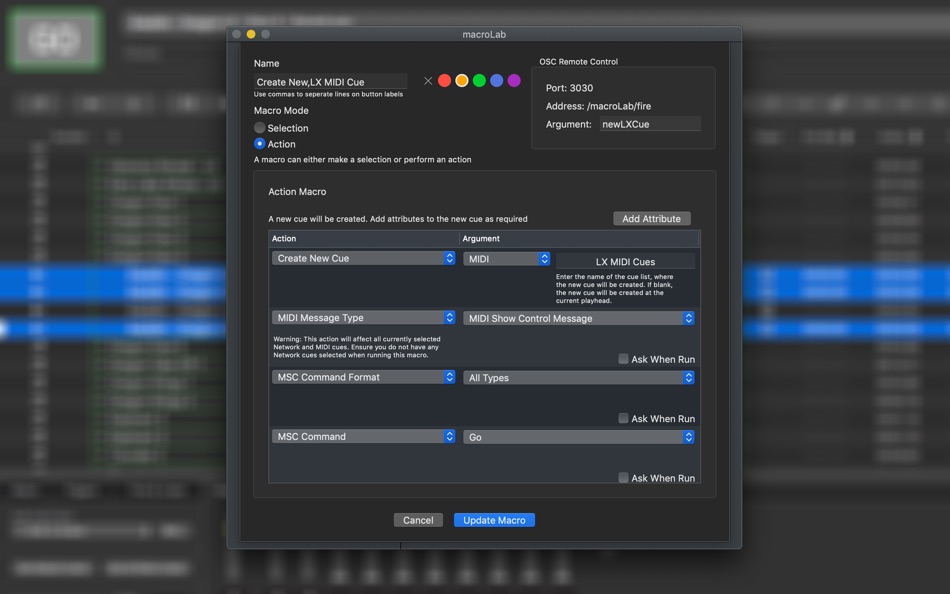Open the MIDI Message Type action dropdown
The image size is (950, 594).
(364, 318)
